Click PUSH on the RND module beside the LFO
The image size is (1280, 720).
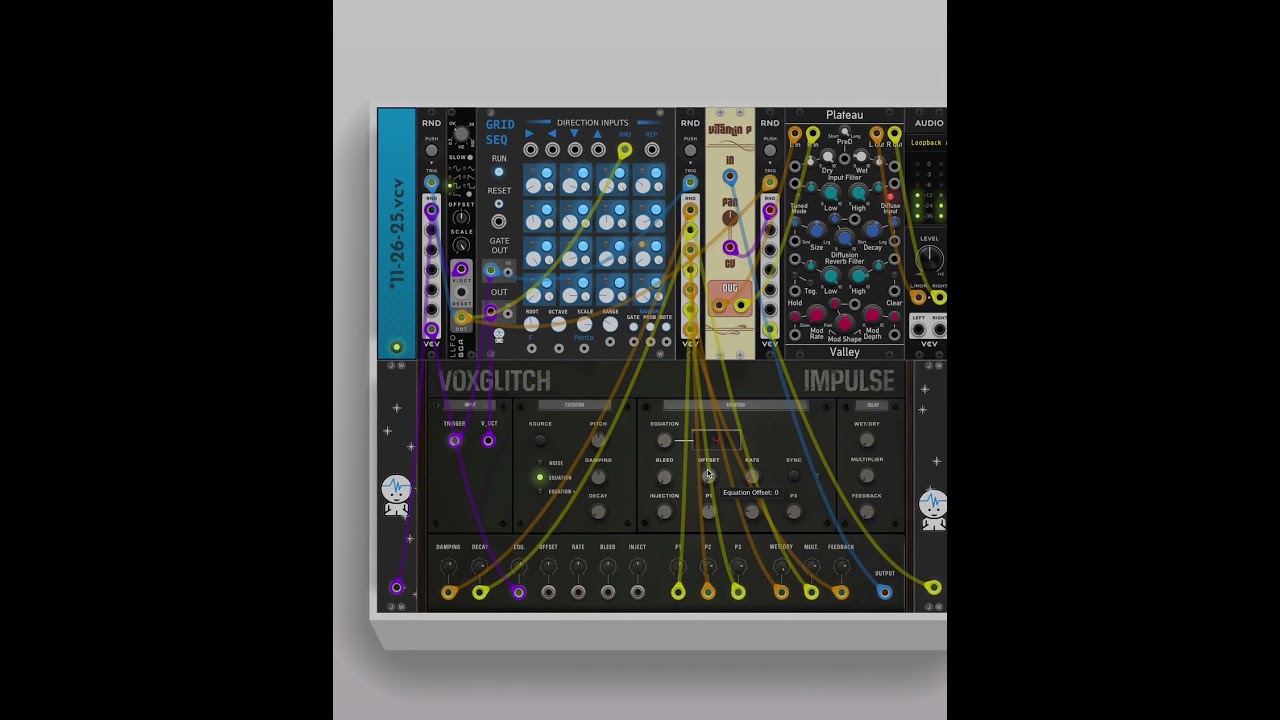pyautogui.click(x=431, y=151)
